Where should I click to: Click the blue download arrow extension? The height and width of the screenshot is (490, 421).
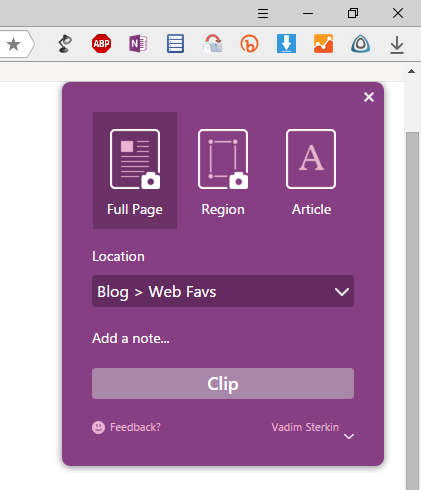tap(286, 44)
